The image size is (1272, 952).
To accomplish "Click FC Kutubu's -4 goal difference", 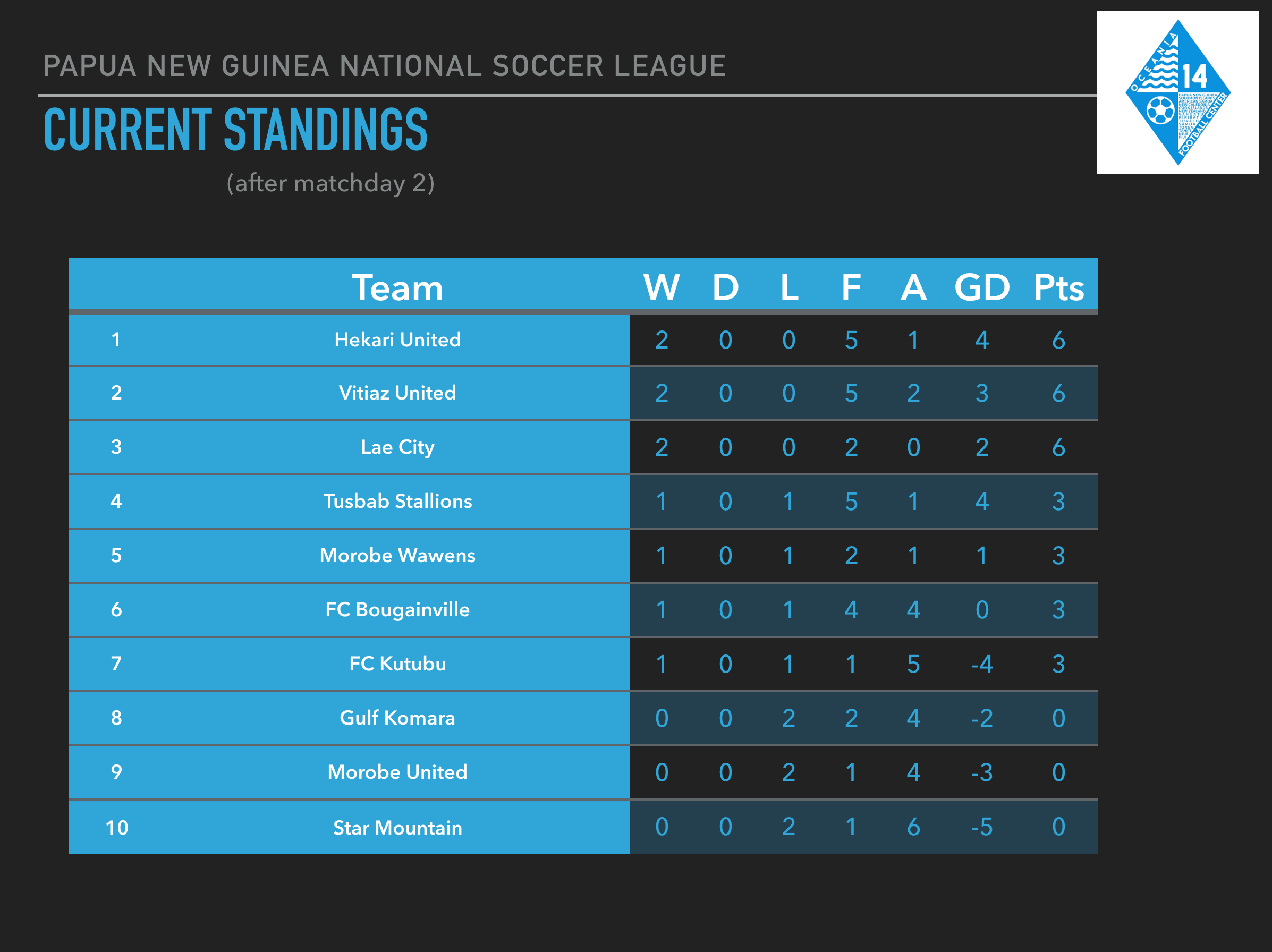I will [x=981, y=665].
